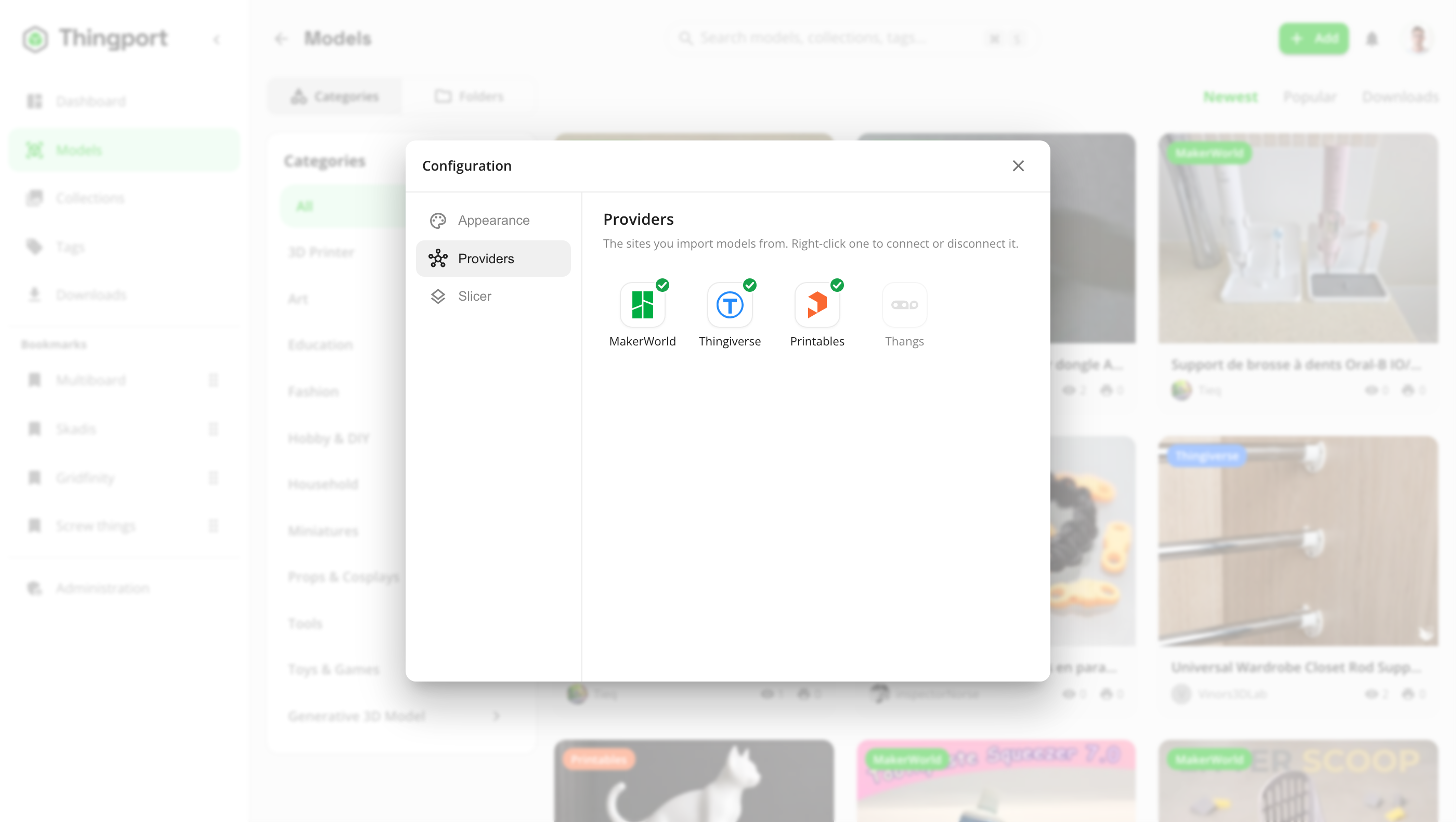The image size is (1456, 822).
Task: Click the Skadis bookmark drag handle
Action: [213, 429]
